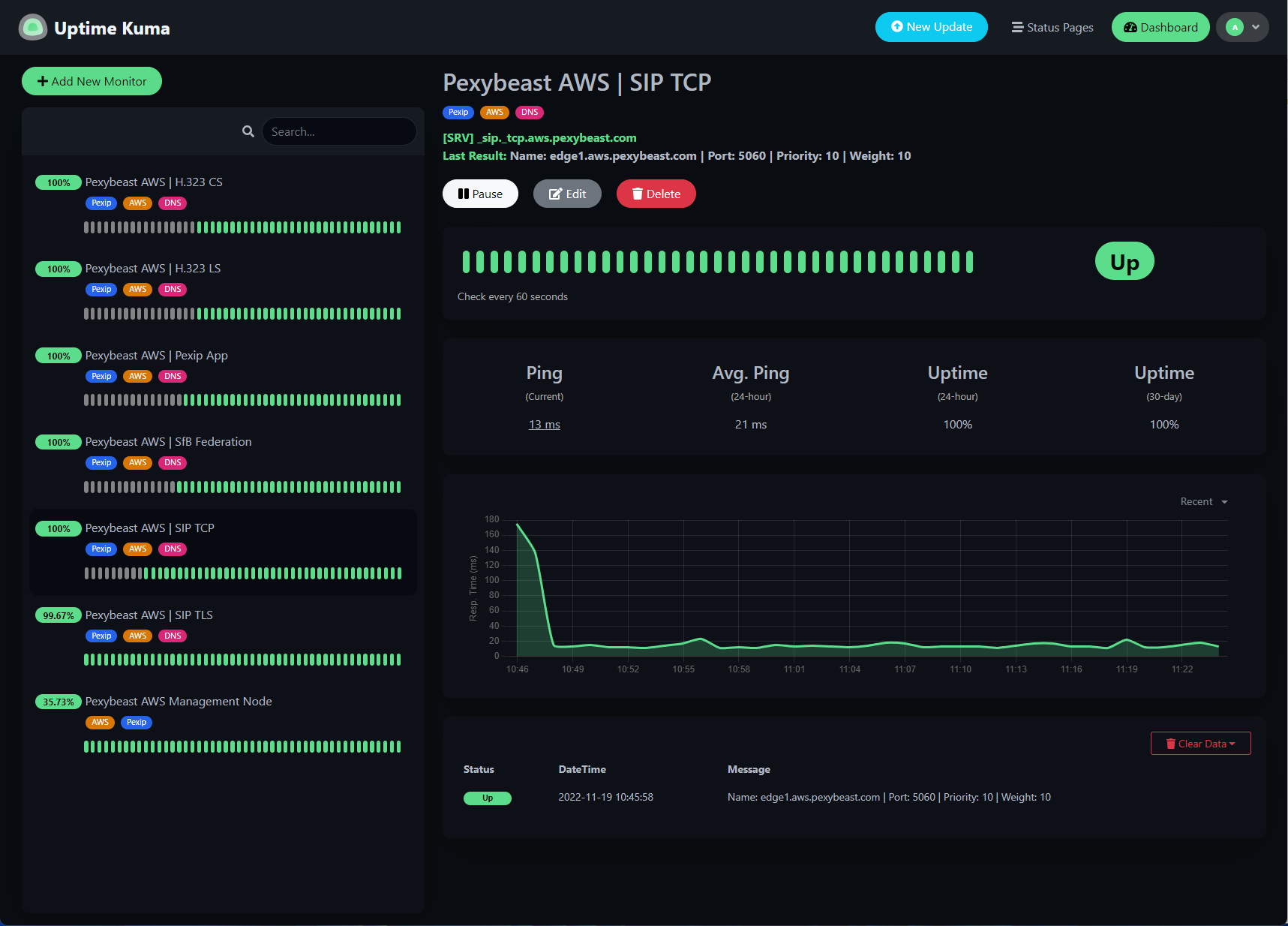Select the Pexybeast AWS | SfB Federation monitor
This screenshot has height=926, width=1288.
223,463
